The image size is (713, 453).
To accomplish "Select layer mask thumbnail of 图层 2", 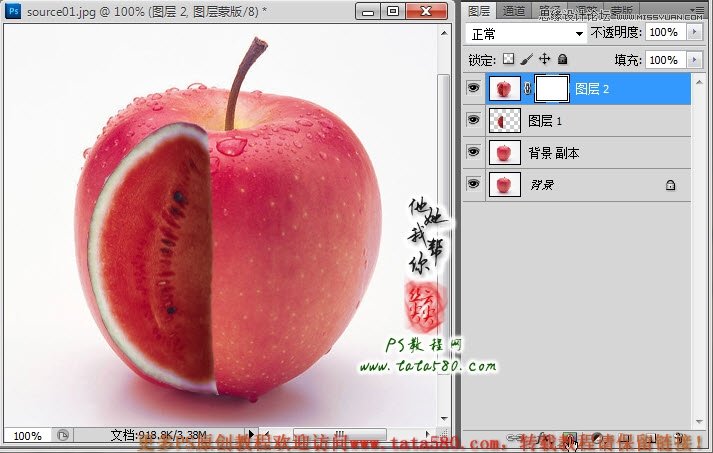I will coord(552,89).
